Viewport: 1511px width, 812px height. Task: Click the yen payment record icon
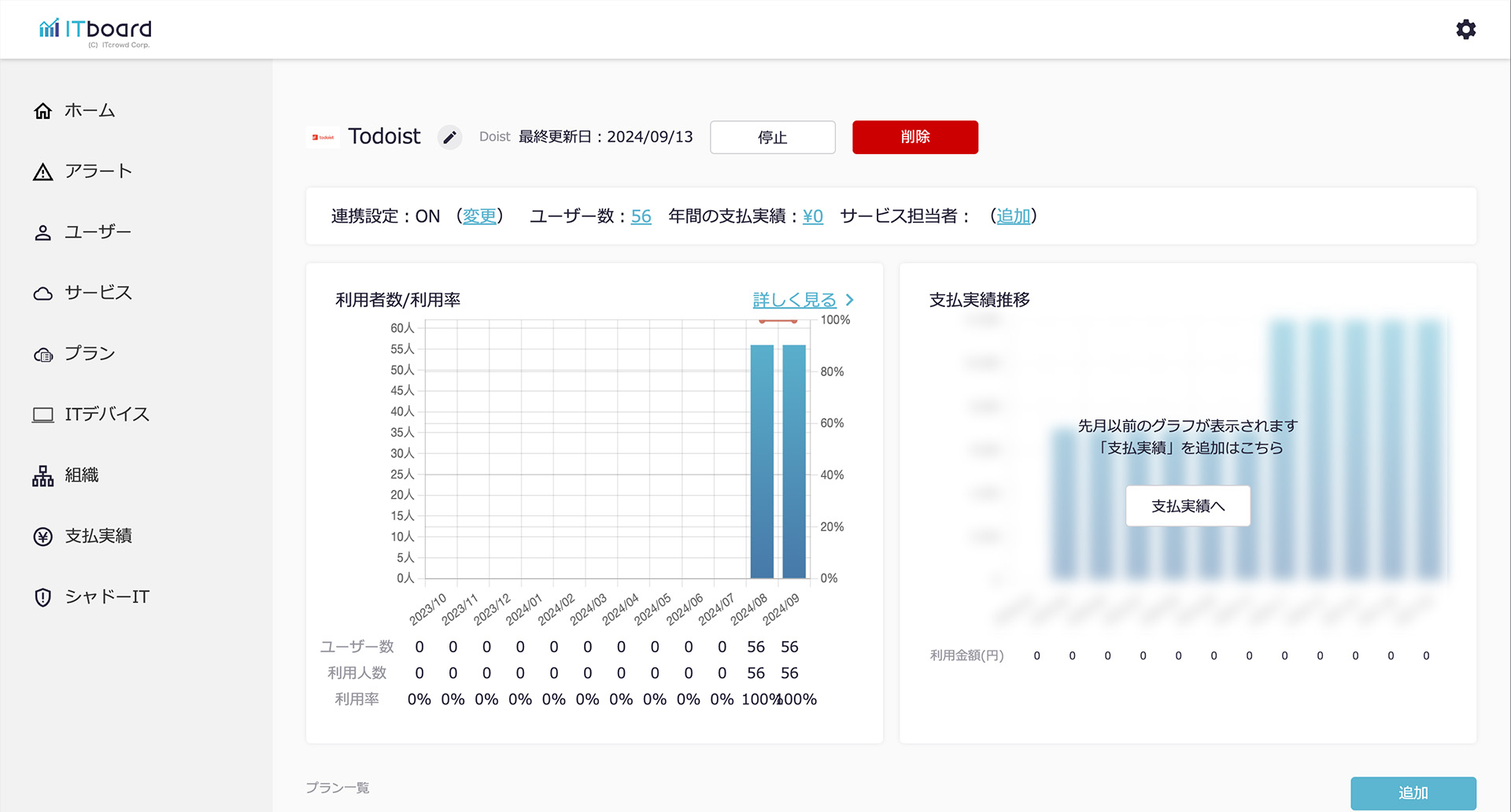point(43,537)
